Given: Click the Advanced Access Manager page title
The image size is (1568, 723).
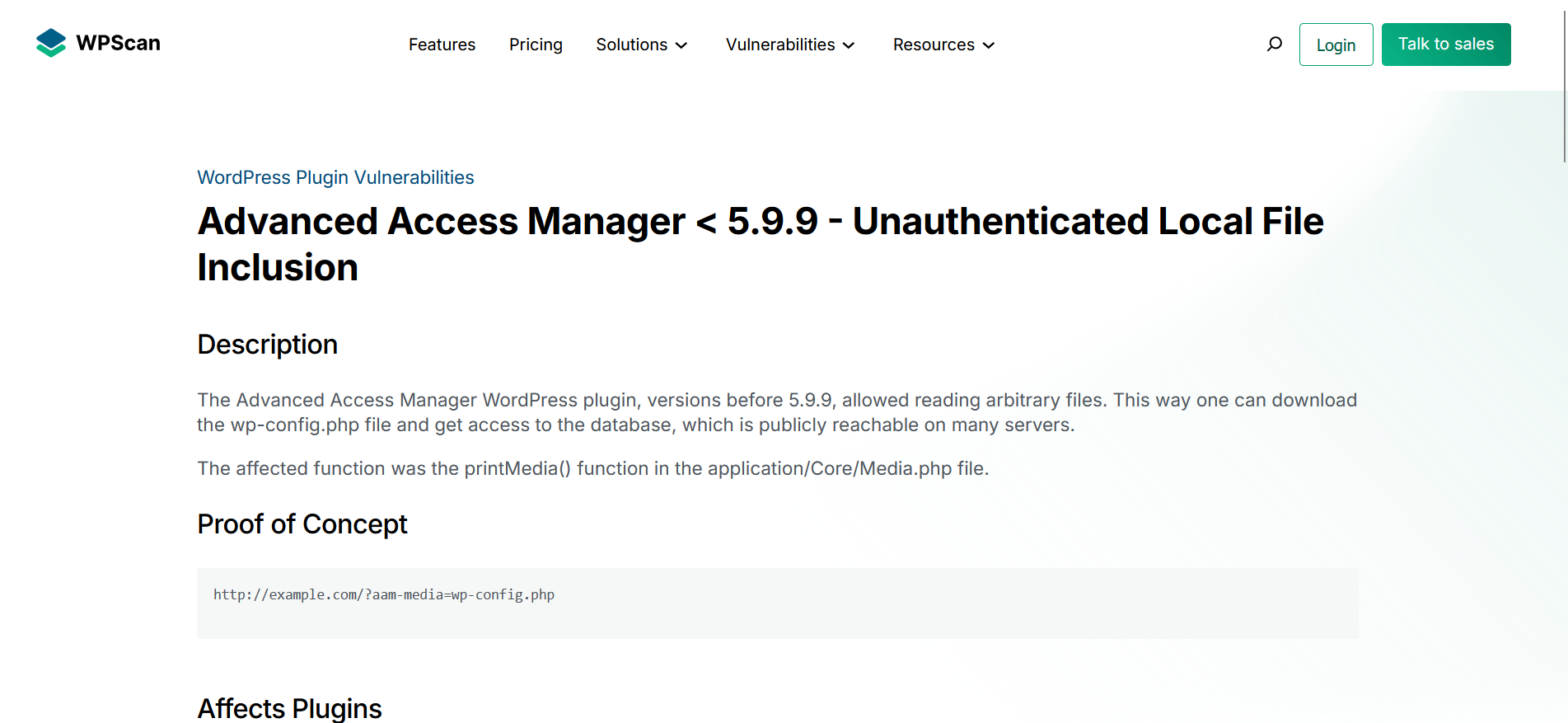Looking at the screenshot, I should pyautogui.click(x=761, y=244).
